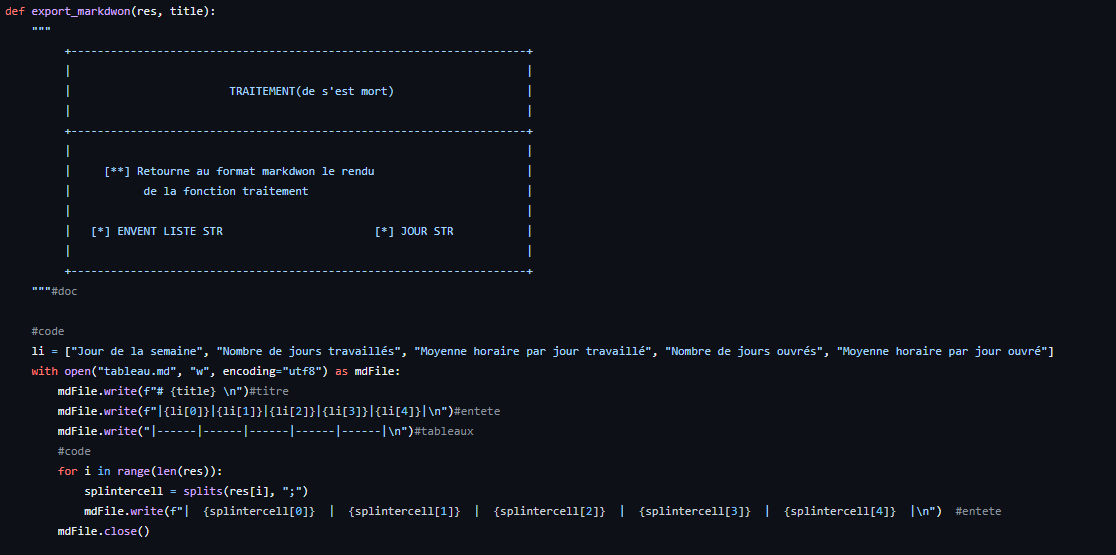
Task: Click the #doc comment after the docstring
Action: click(x=64, y=291)
